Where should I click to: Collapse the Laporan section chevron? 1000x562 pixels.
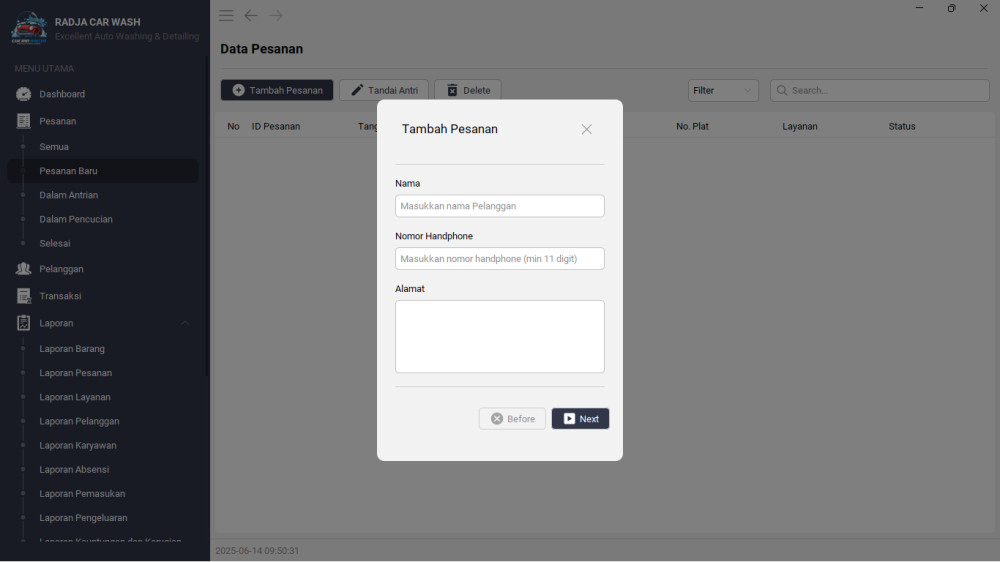point(185,323)
